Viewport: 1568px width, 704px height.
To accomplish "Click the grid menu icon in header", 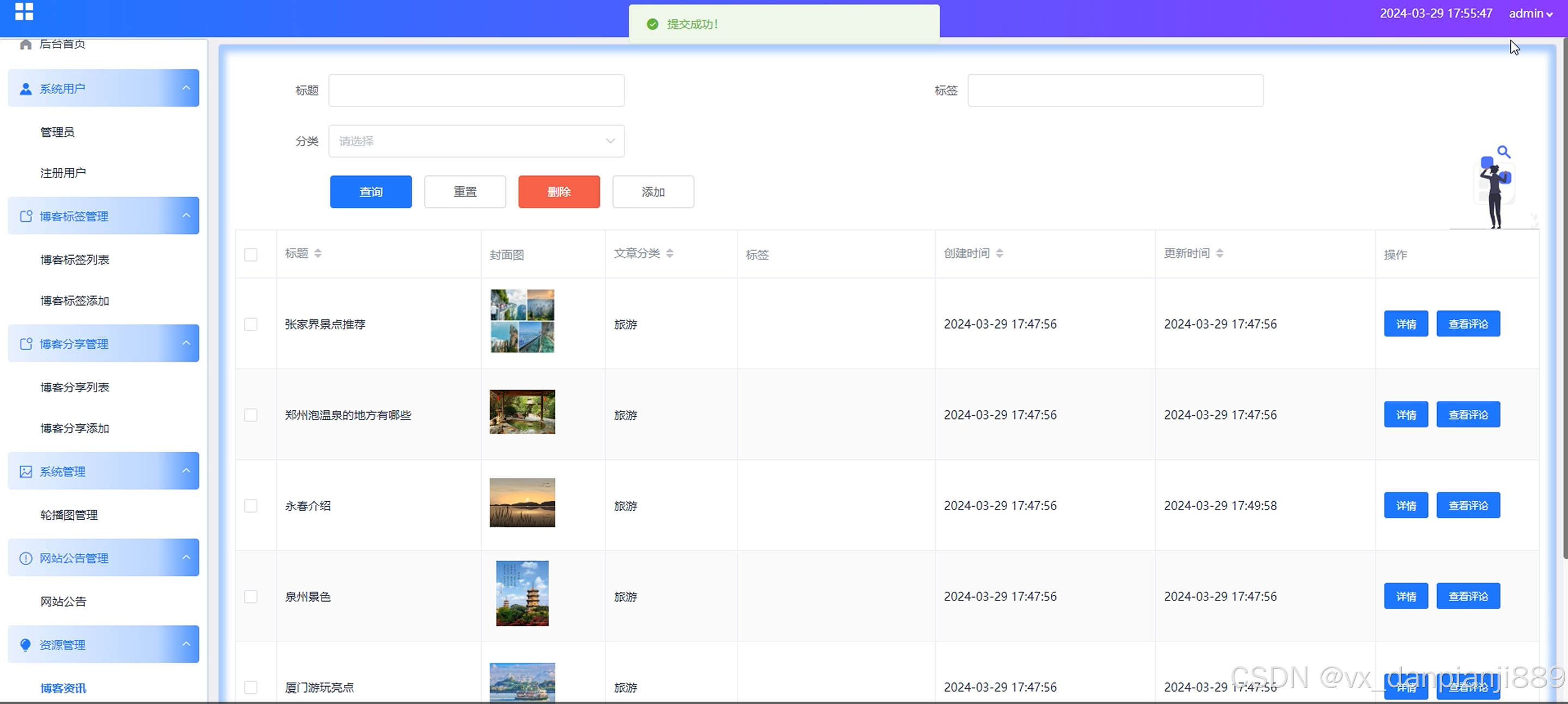I will [x=24, y=11].
